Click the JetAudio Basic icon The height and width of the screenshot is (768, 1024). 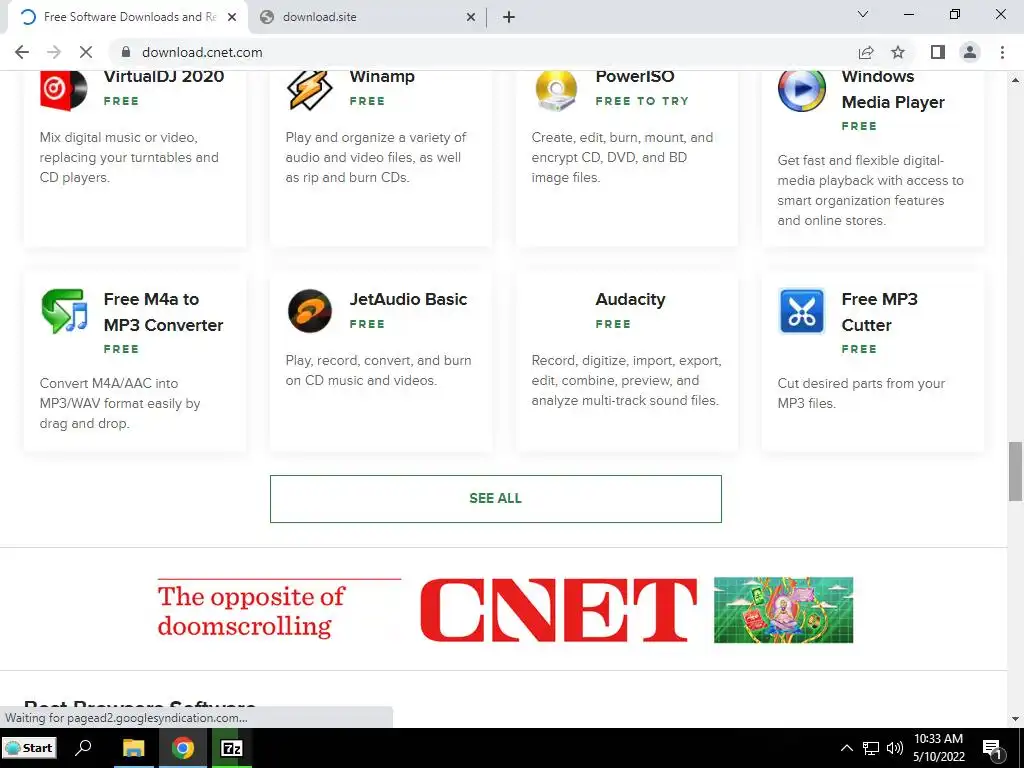click(310, 311)
